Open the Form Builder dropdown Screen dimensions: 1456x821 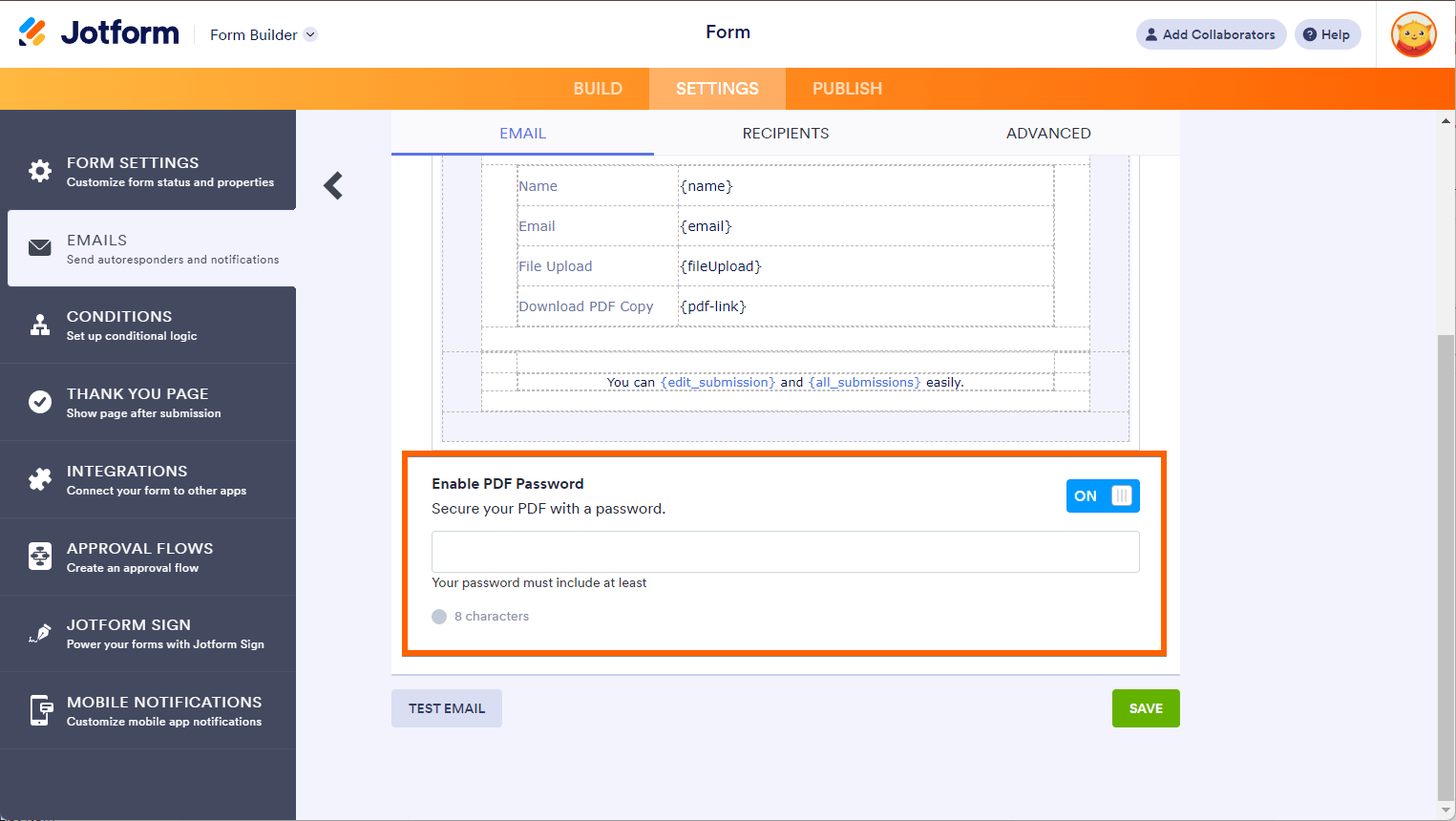[x=263, y=33]
